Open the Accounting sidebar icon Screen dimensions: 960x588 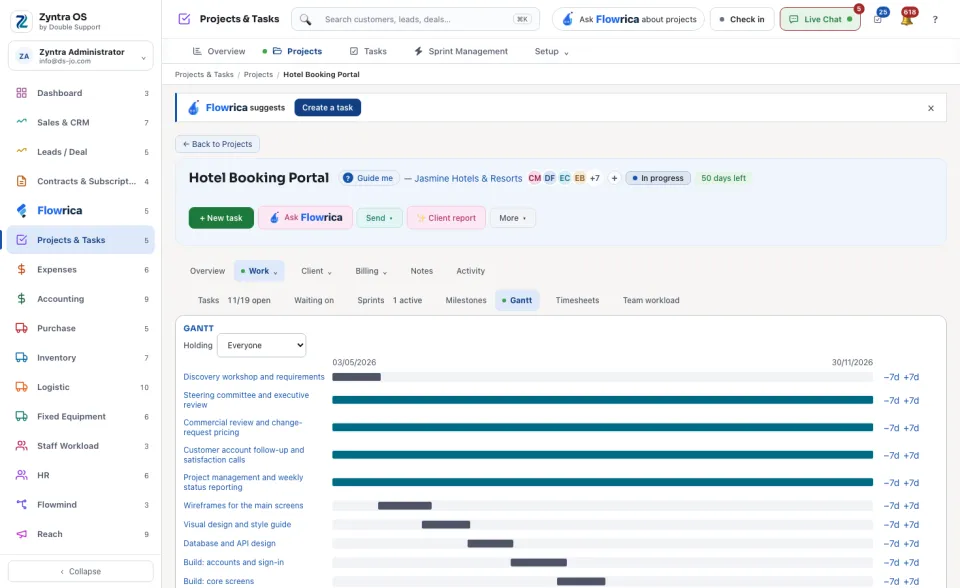point(21,299)
